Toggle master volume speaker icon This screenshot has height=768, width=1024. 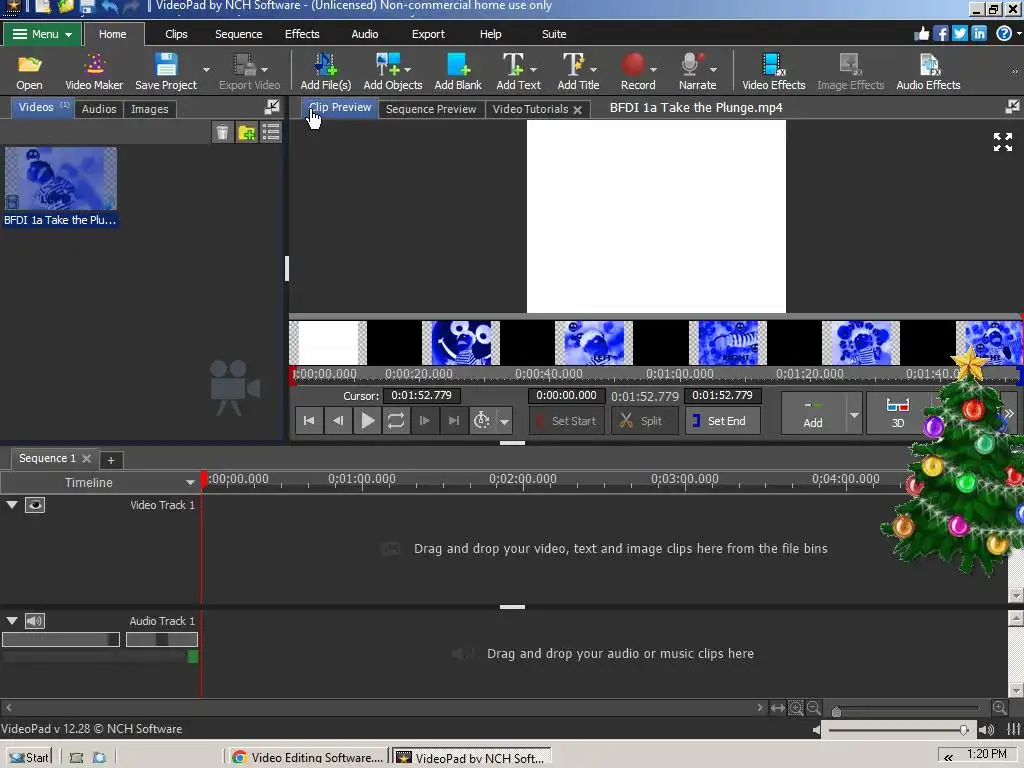click(x=986, y=729)
